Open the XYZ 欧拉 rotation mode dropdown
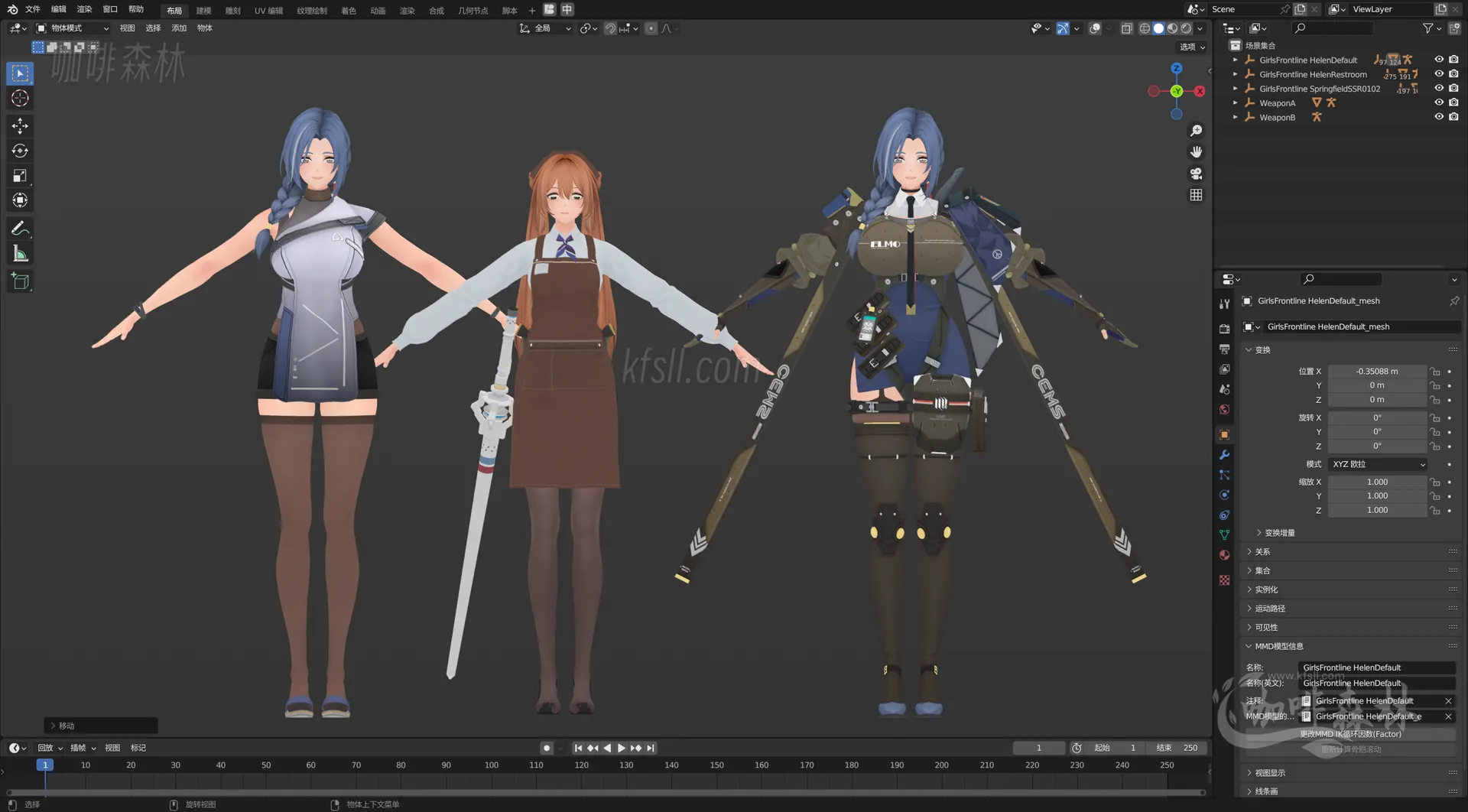This screenshot has height=812, width=1468. (1376, 464)
